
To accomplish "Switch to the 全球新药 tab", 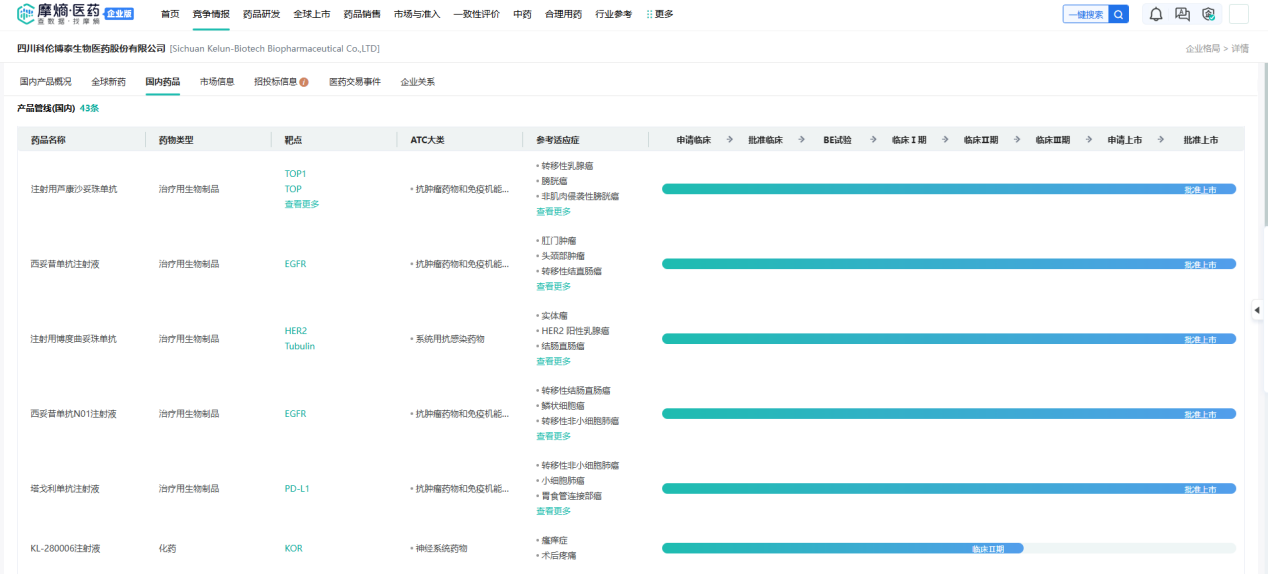I will click(x=108, y=82).
